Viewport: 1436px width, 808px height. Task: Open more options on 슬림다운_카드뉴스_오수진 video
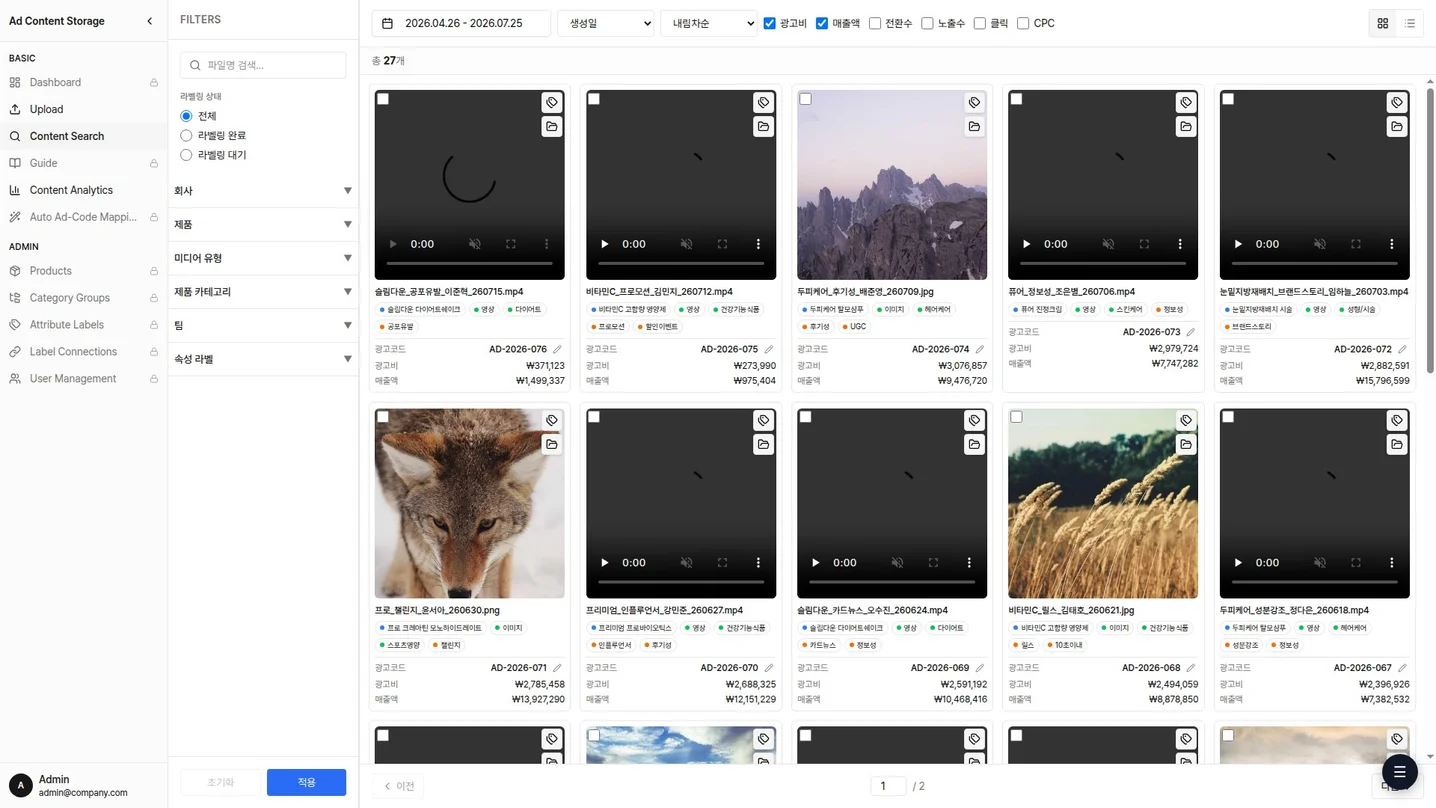tap(969, 562)
